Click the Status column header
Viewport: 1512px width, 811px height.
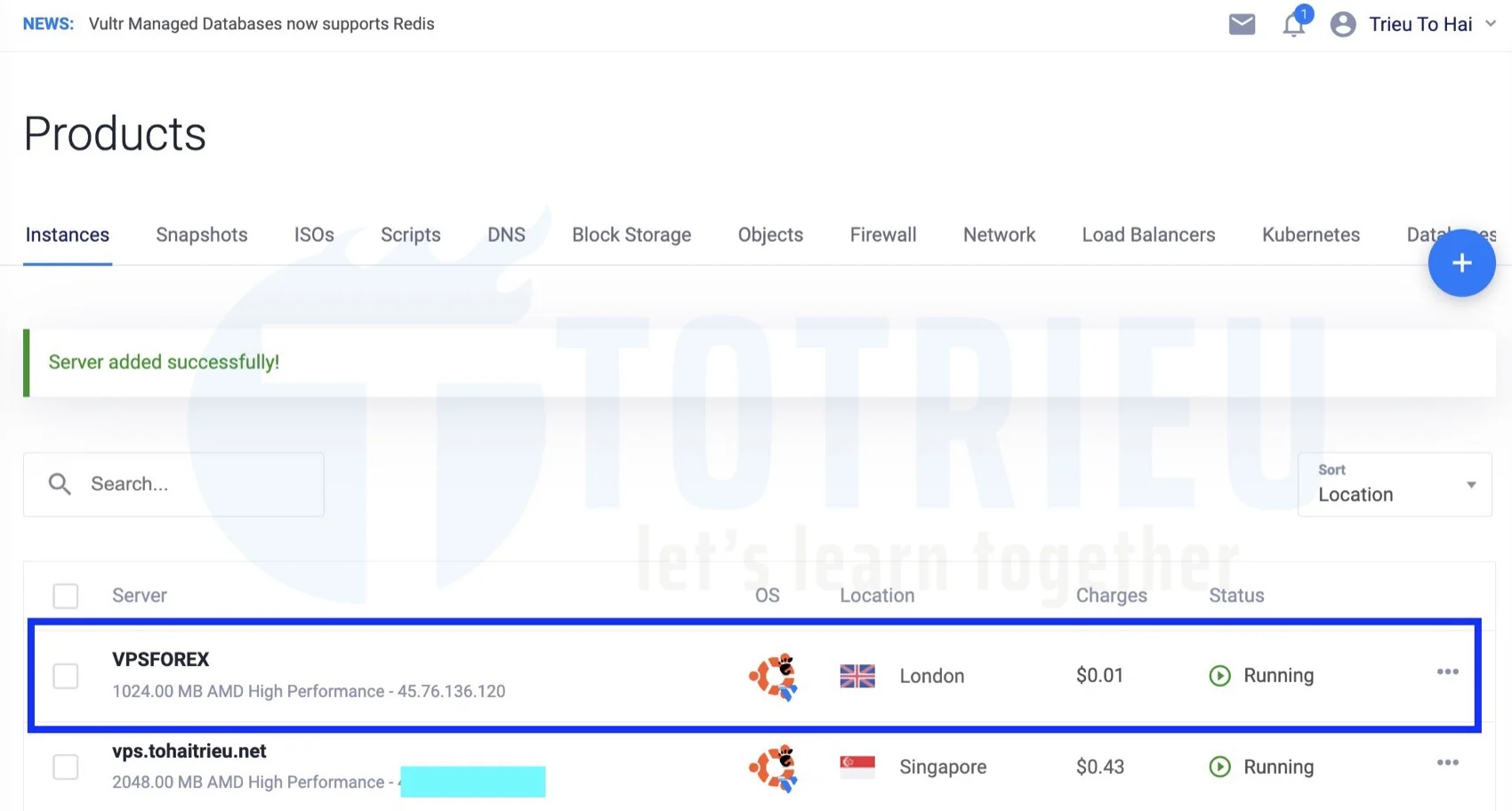pyautogui.click(x=1236, y=596)
